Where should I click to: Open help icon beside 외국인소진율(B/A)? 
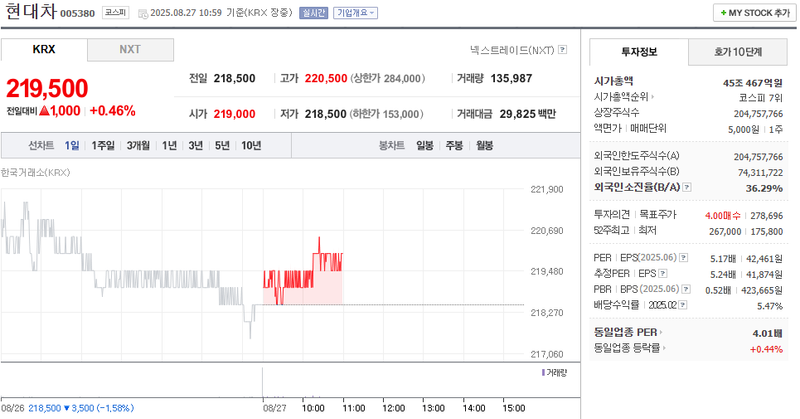click(x=687, y=187)
